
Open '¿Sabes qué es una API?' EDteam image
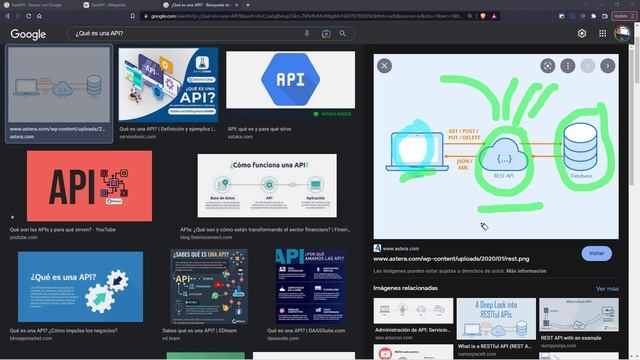209,287
